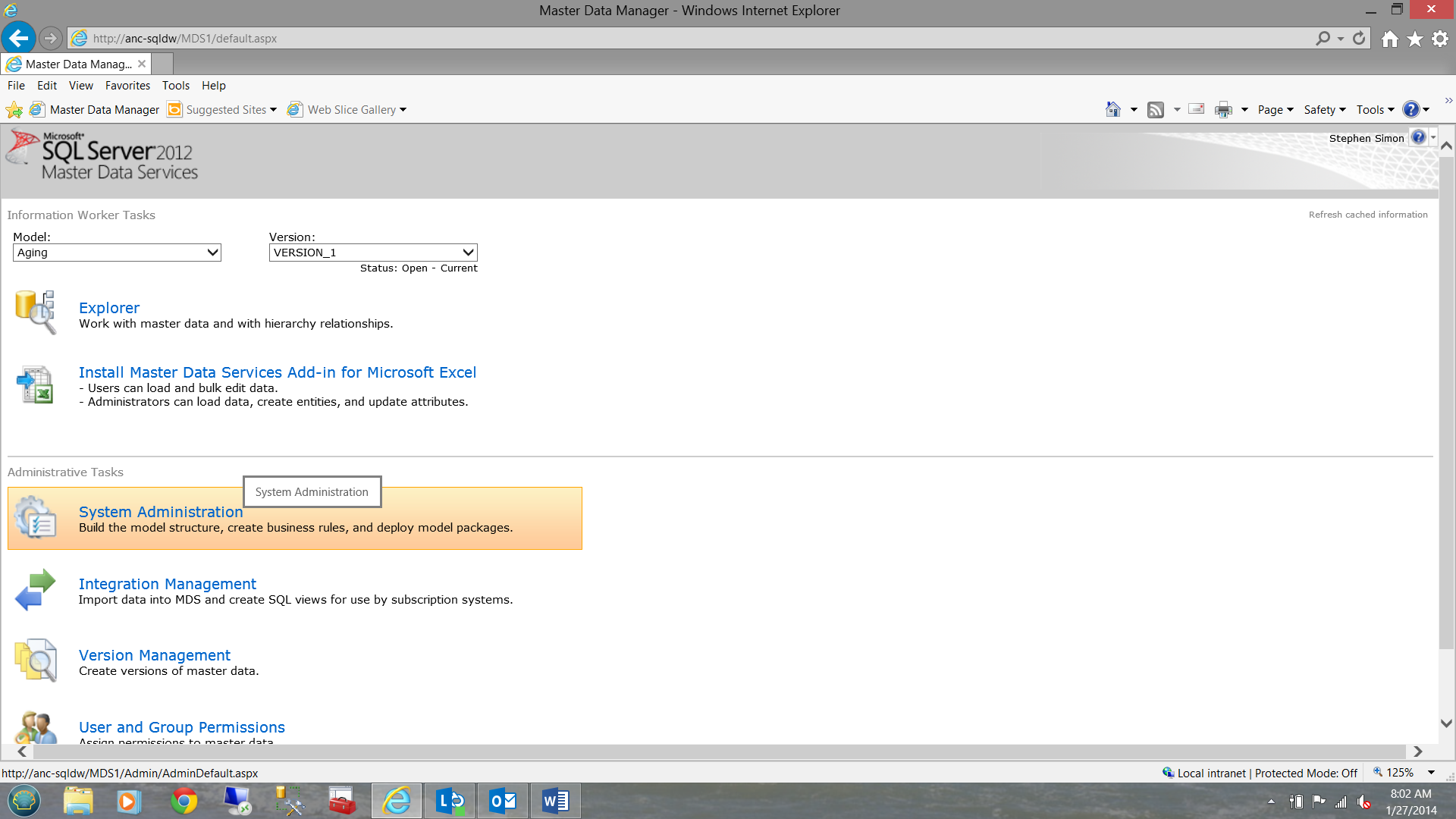Viewport: 1456px width, 819px height.
Task: Click the Integration Management arrows icon
Action: [35, 590]
